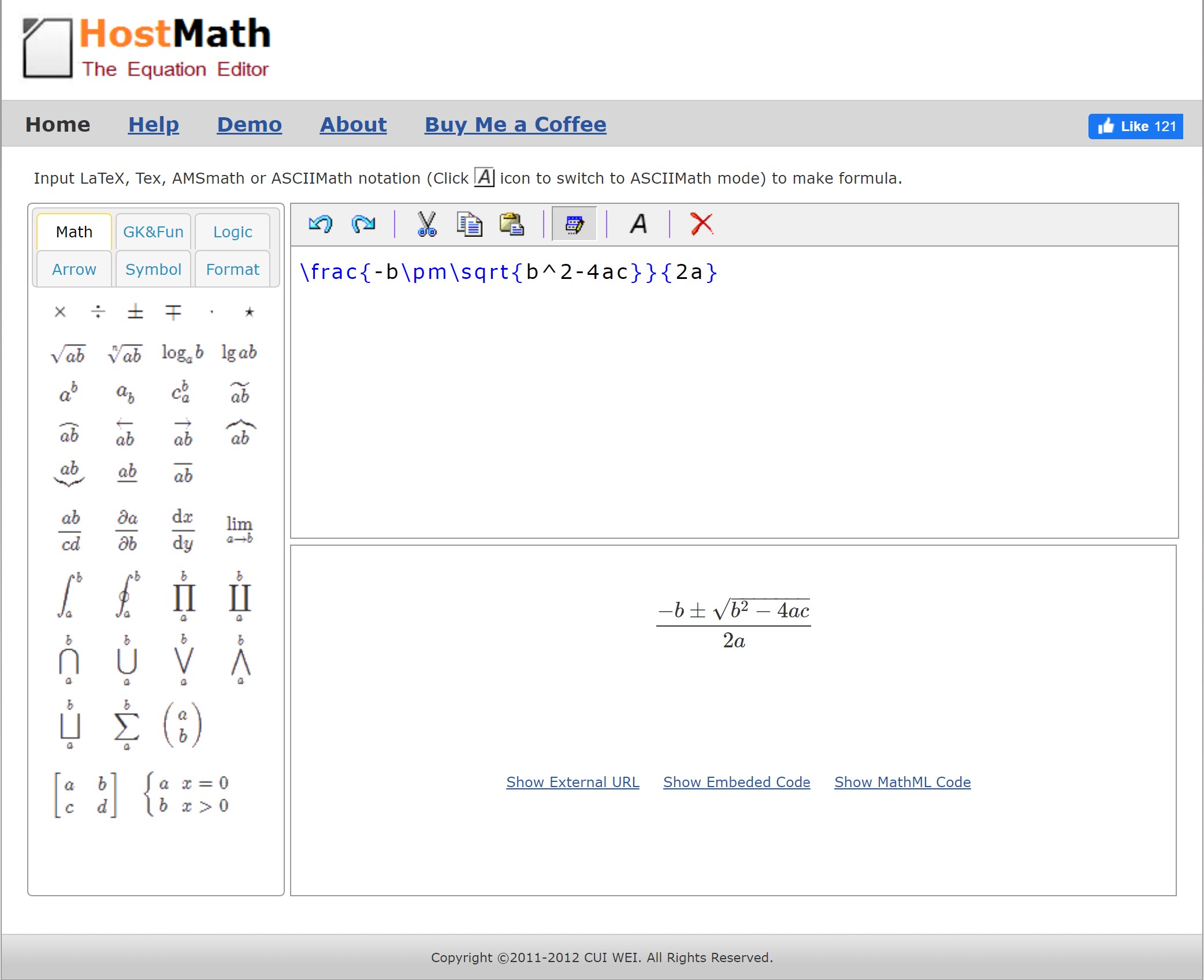Screen dimensions: 1204x980
Task: Insert the 2x2 matrix template
Action: [x=86, y=795]
